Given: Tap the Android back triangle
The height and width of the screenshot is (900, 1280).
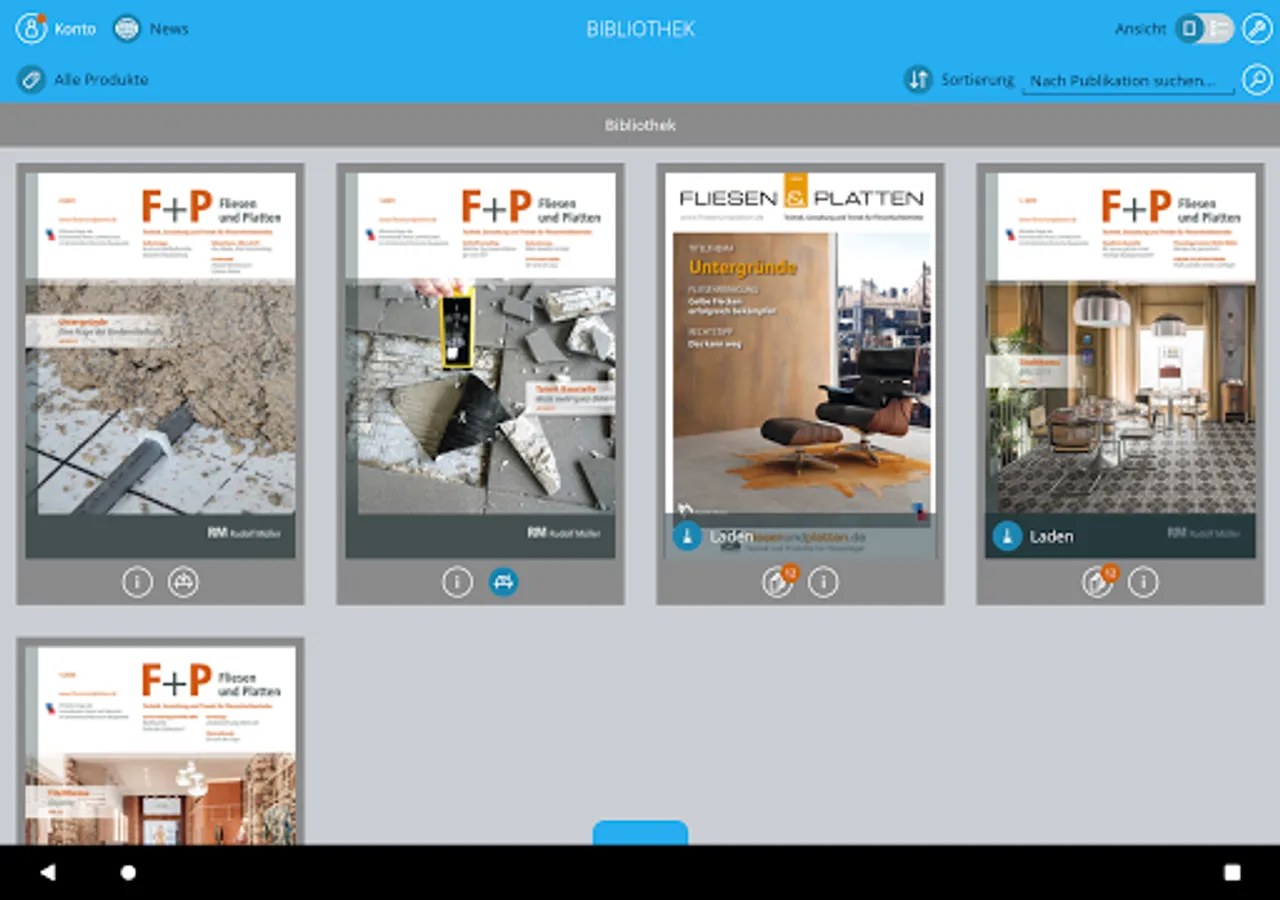Looking at the screenshot, I should point(47,872).
